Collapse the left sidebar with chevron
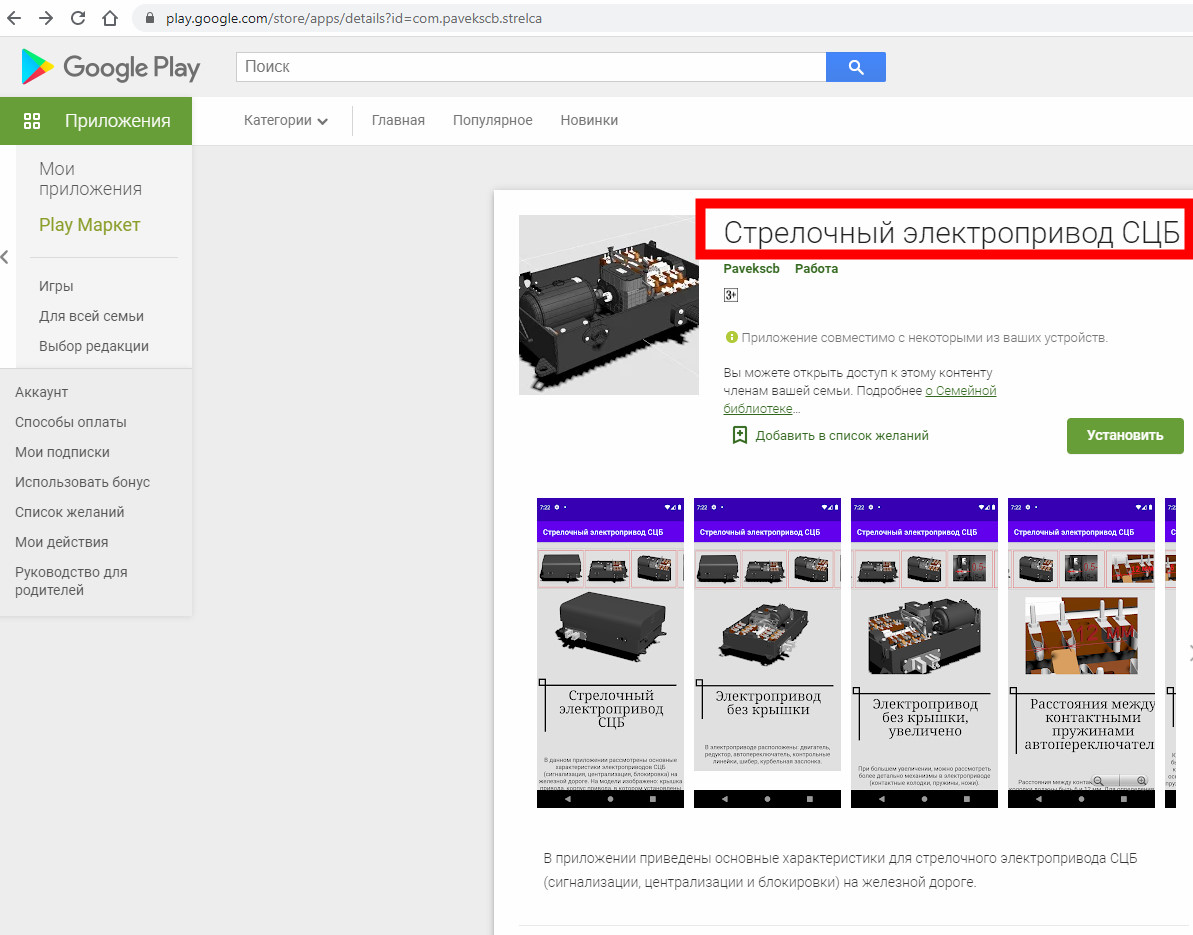 pyautogui.click(x=5, y=257)
